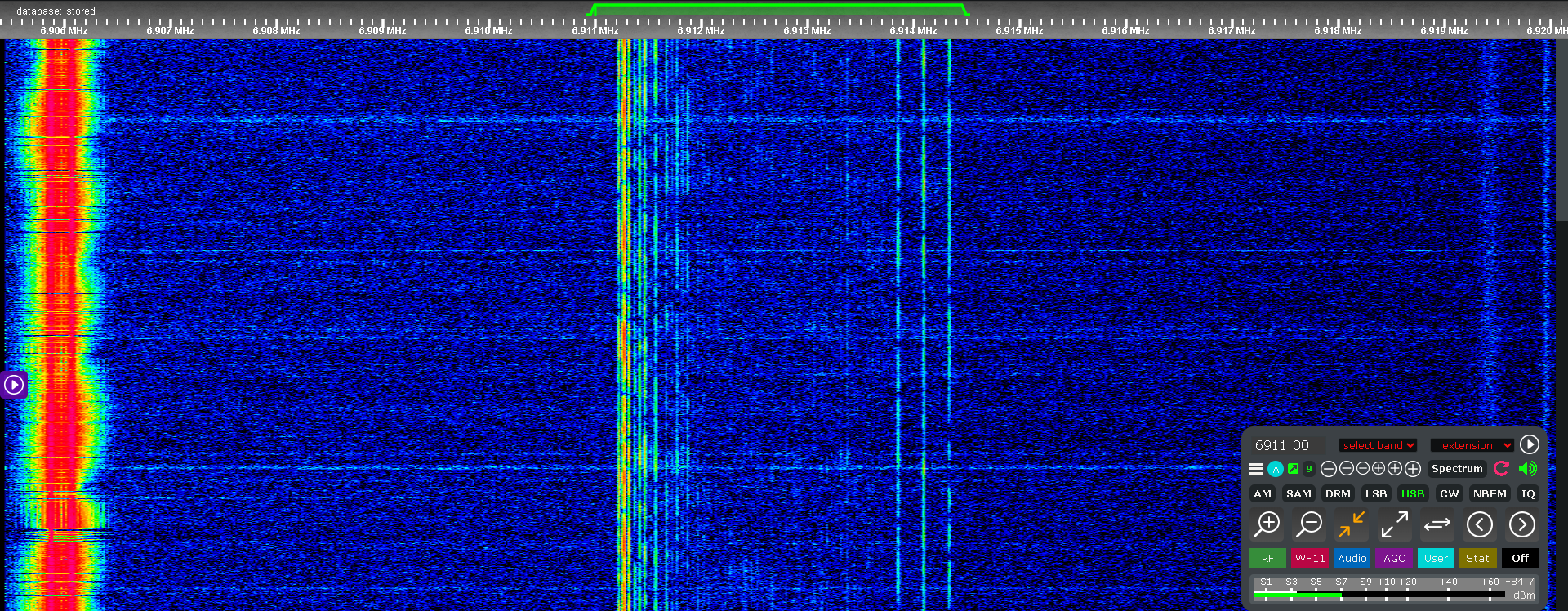
Task: Step frequency down with the medium minus circle
Action: (x=1347, y=468)
